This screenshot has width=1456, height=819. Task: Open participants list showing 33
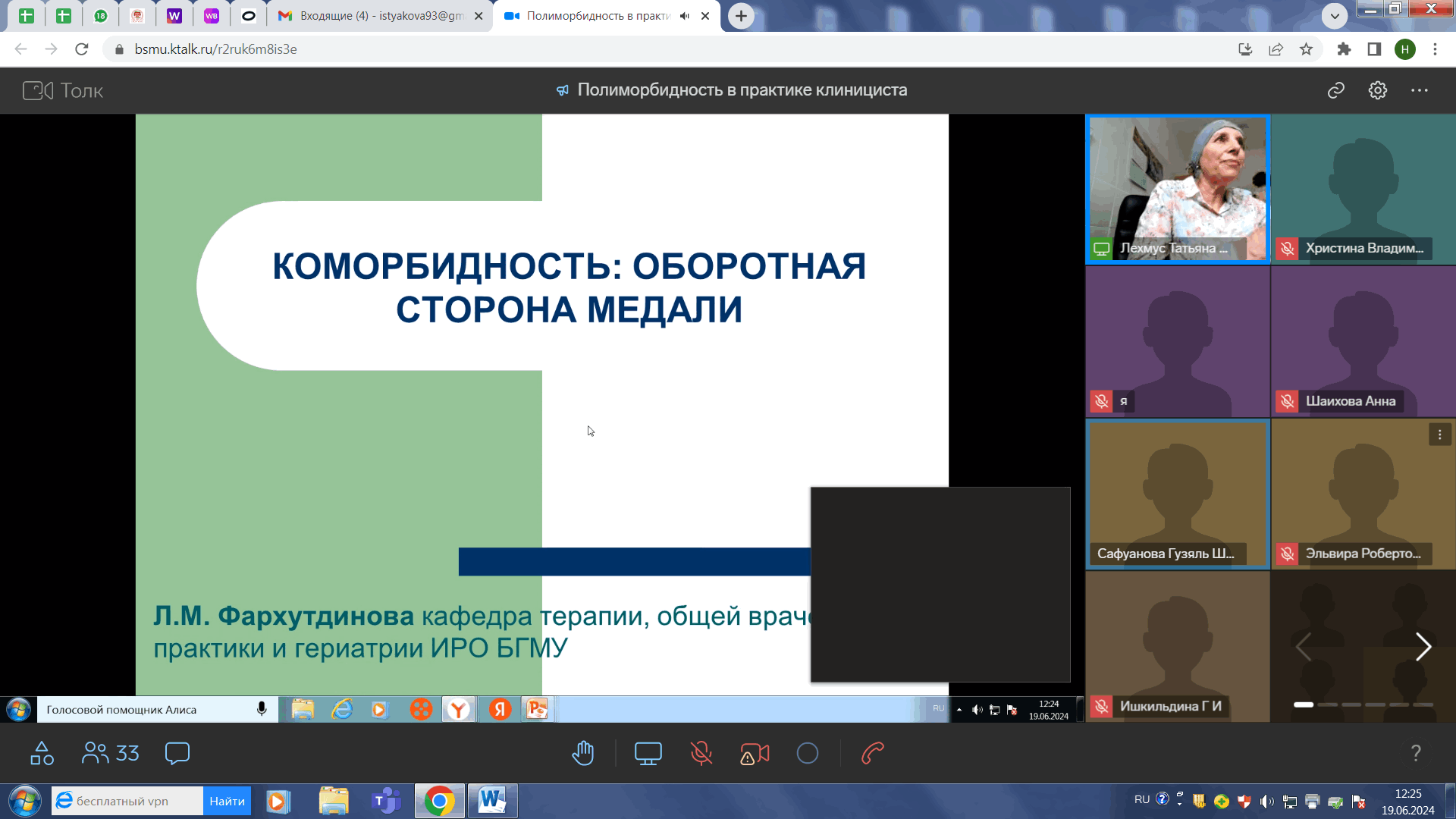[x=111, y=753]
